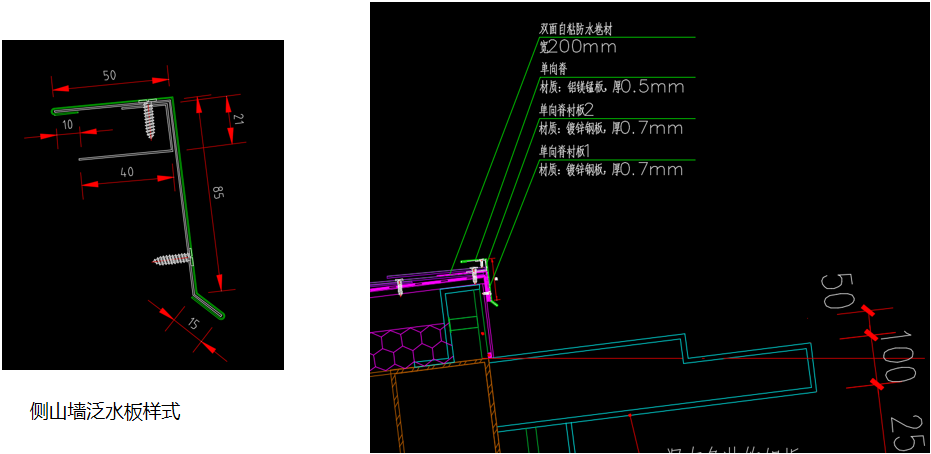931x454 pixels.
Task: Click the lower screw in the flashing detail
Action: pyautogui.click(x=171, y=259)
